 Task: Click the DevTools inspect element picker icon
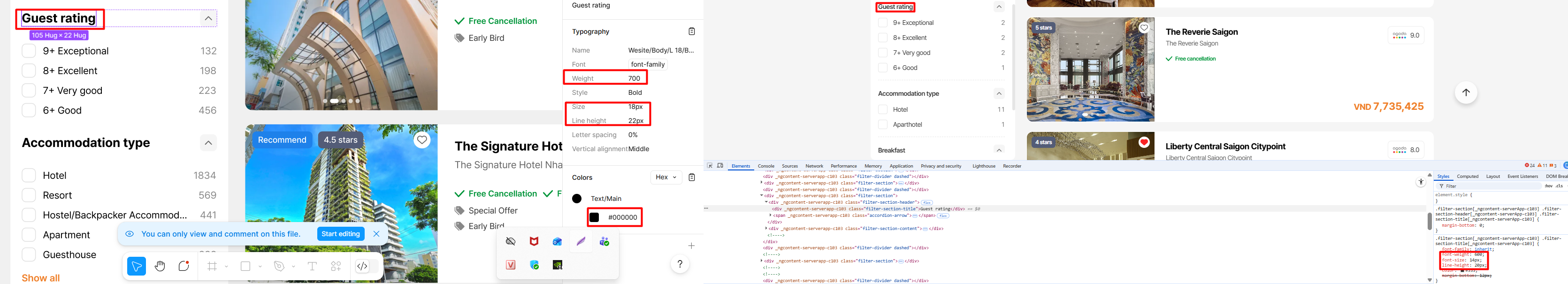pos(710,166)
